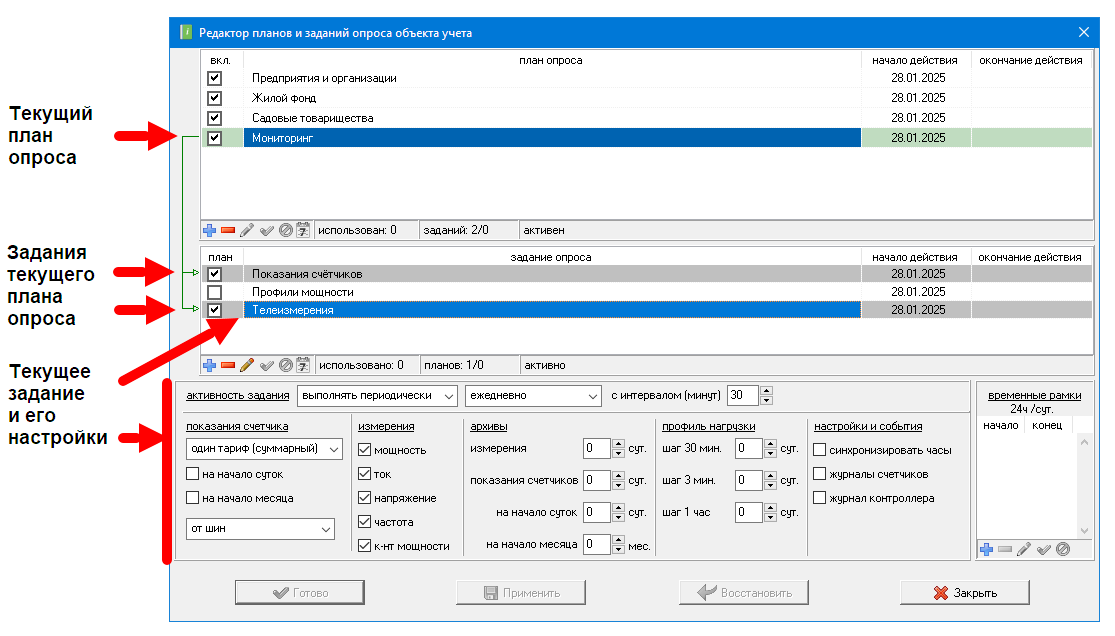
Task: Check the на начало месяца checkbox under показания счетчика
Action: [x=193, y=498]
